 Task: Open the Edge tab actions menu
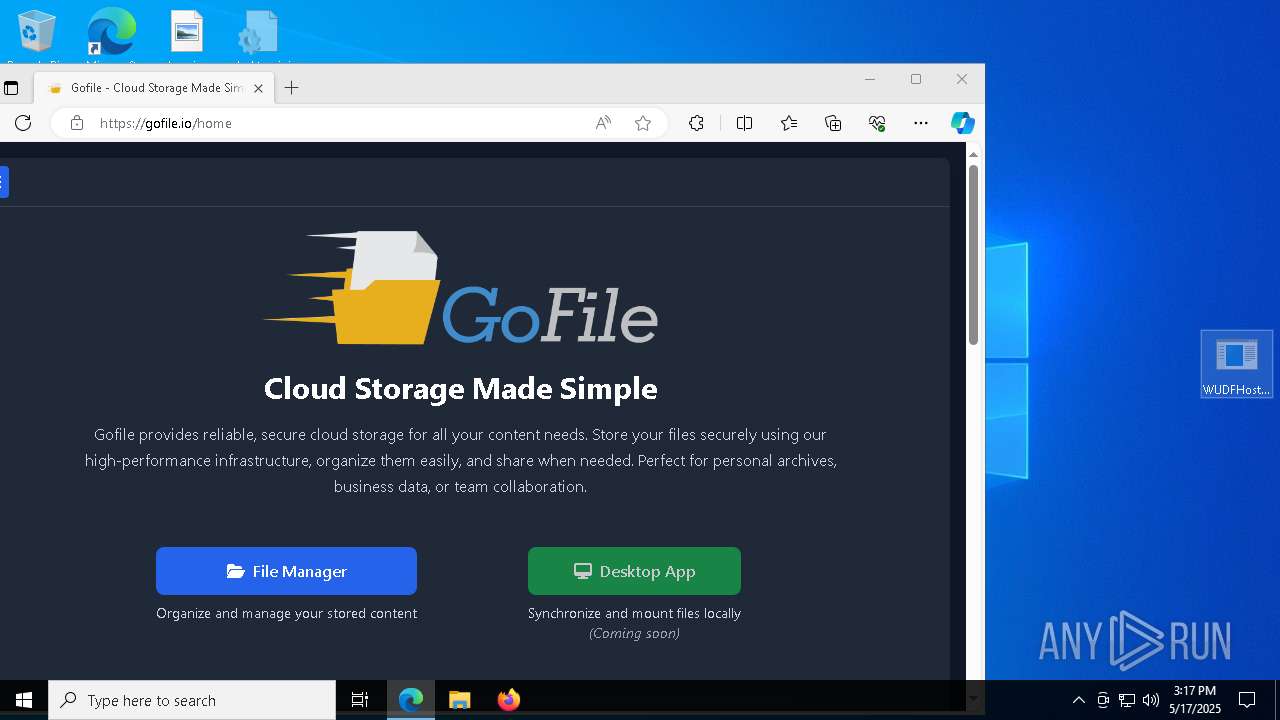11,88
